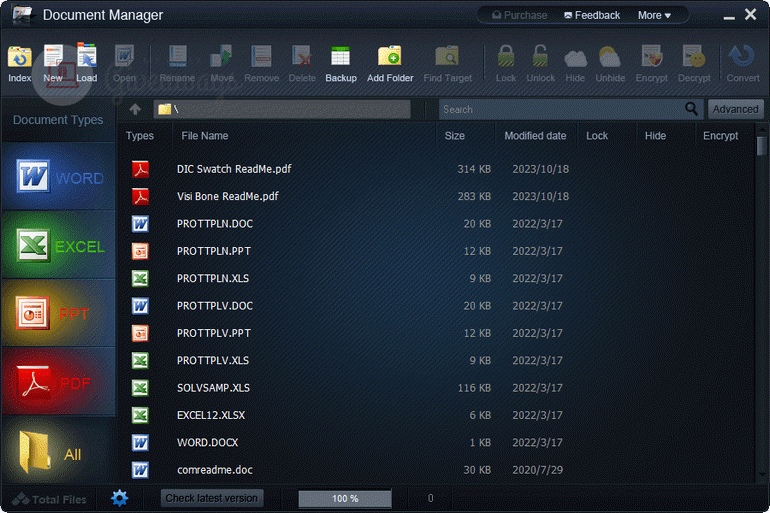This screenshot has width=770, height=513.
Task: Select the WORD document type tab
Action: (58, 178)
